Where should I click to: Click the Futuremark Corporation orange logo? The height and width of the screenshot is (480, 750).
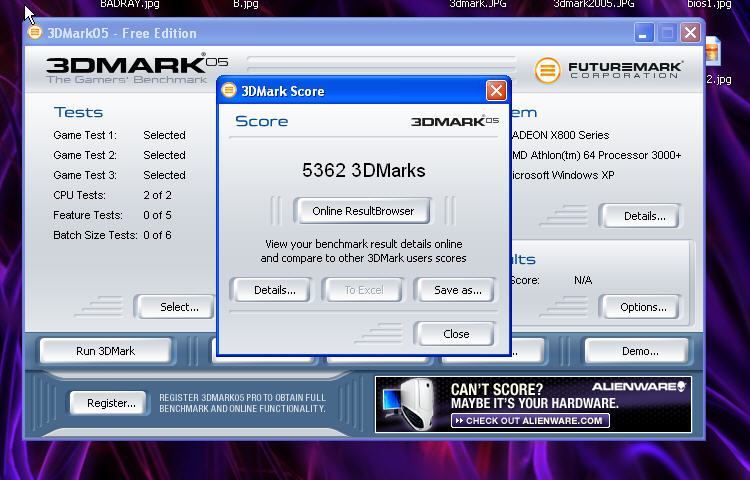(547, 70)
